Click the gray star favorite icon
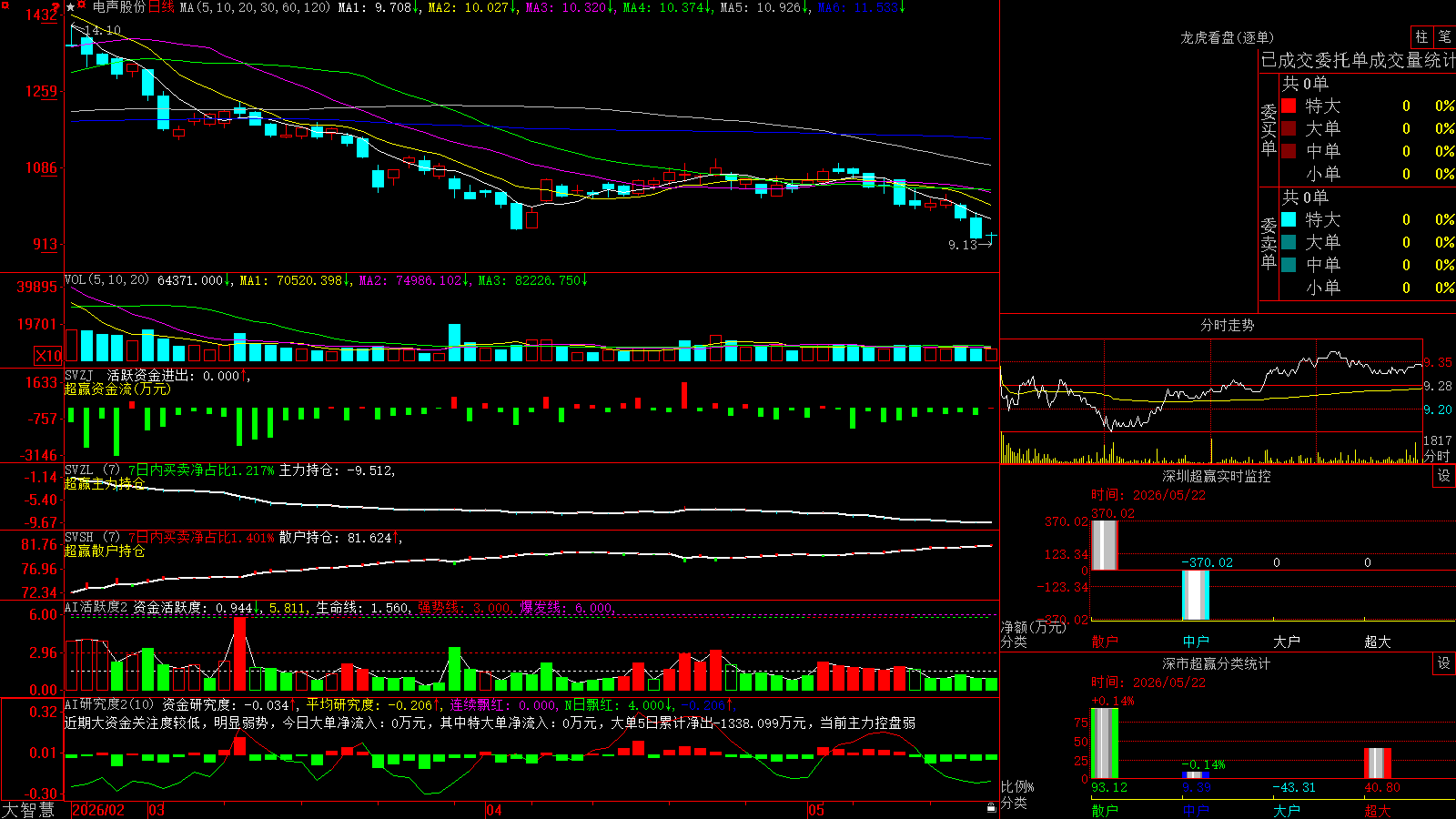Viewport: 1456px width, 819px height. pos(70,7)
